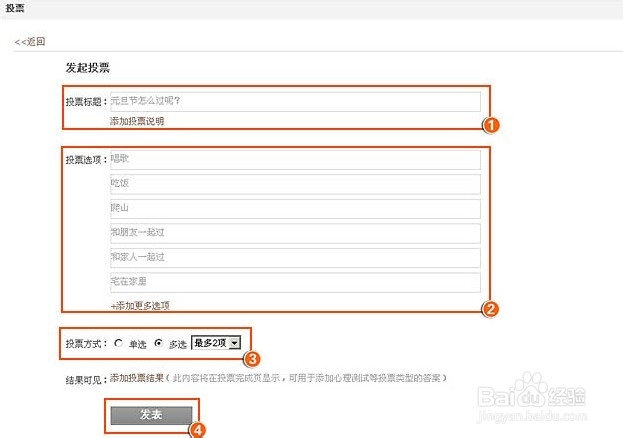
Task: Open the 添加投票说明 link
Action: pyautogui.click(x=137, y=121)
